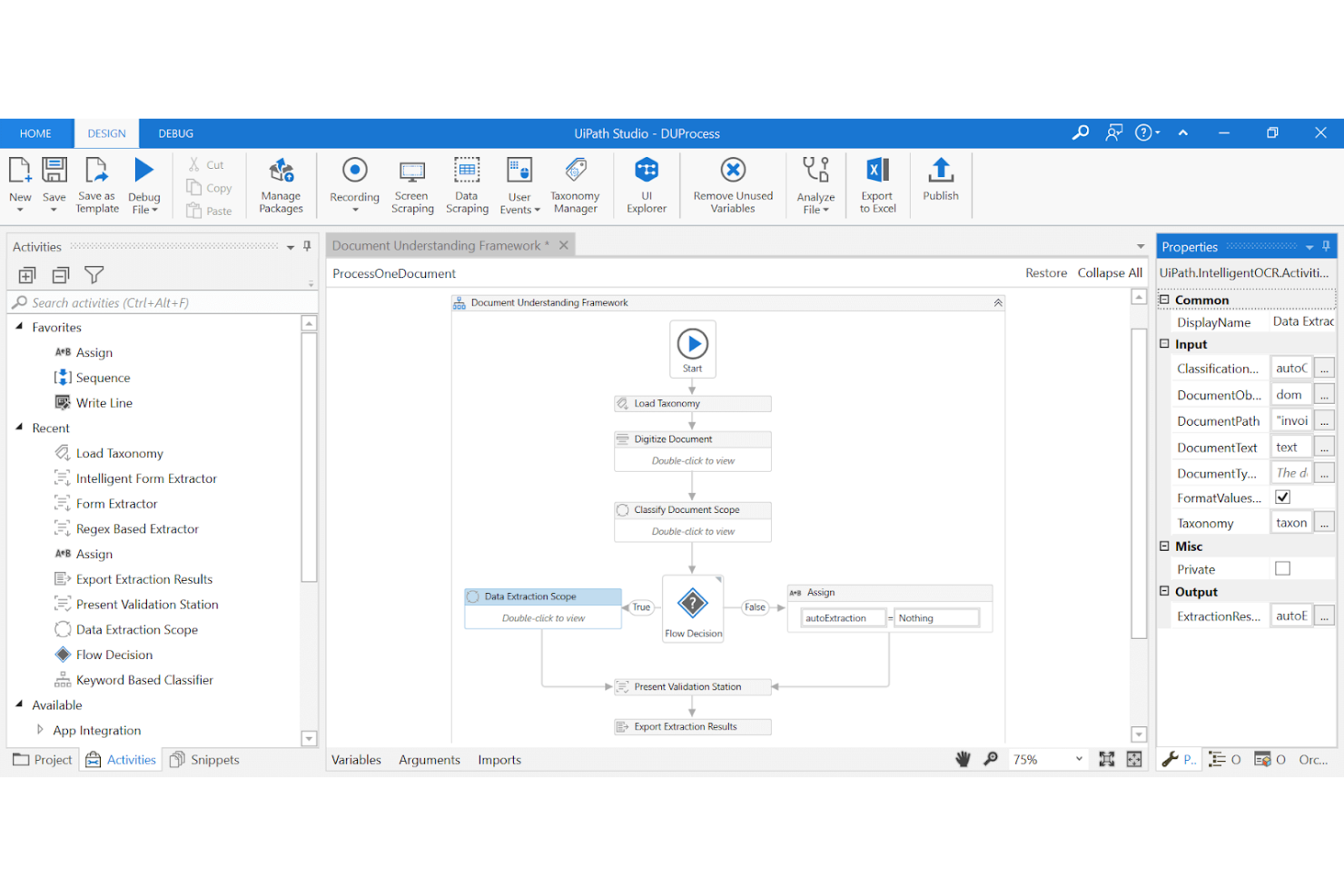Open the Snippets panel tab

click(204, 760)
